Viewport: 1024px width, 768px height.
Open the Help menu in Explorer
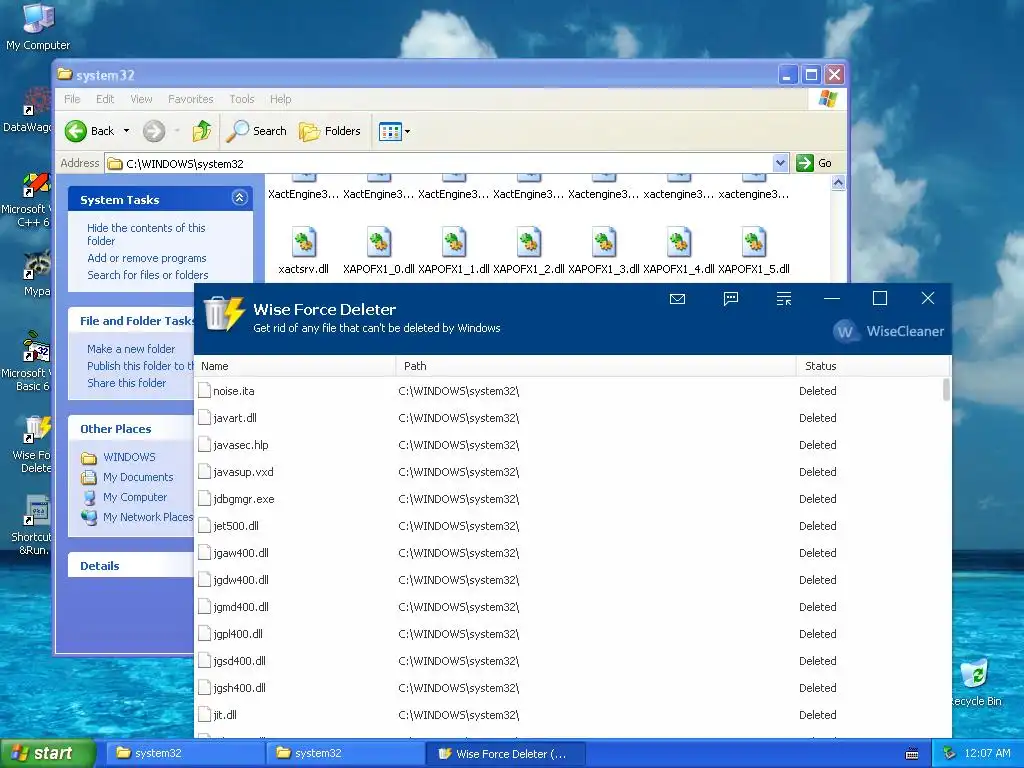coord(280,99)
